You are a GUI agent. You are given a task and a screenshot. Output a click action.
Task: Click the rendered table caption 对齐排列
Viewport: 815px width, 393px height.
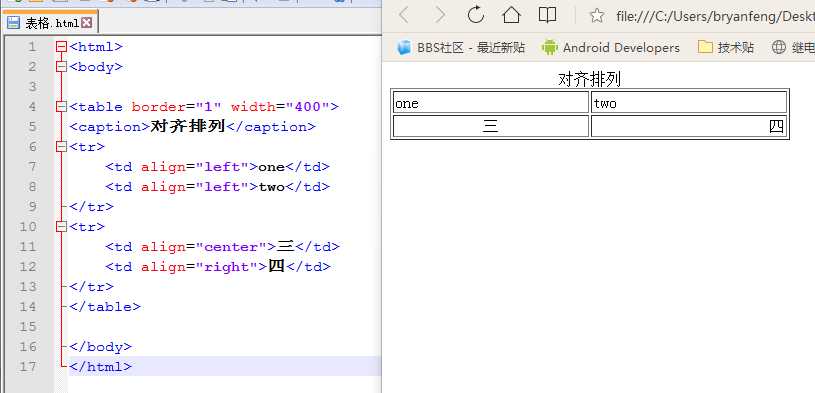(589, 80)
